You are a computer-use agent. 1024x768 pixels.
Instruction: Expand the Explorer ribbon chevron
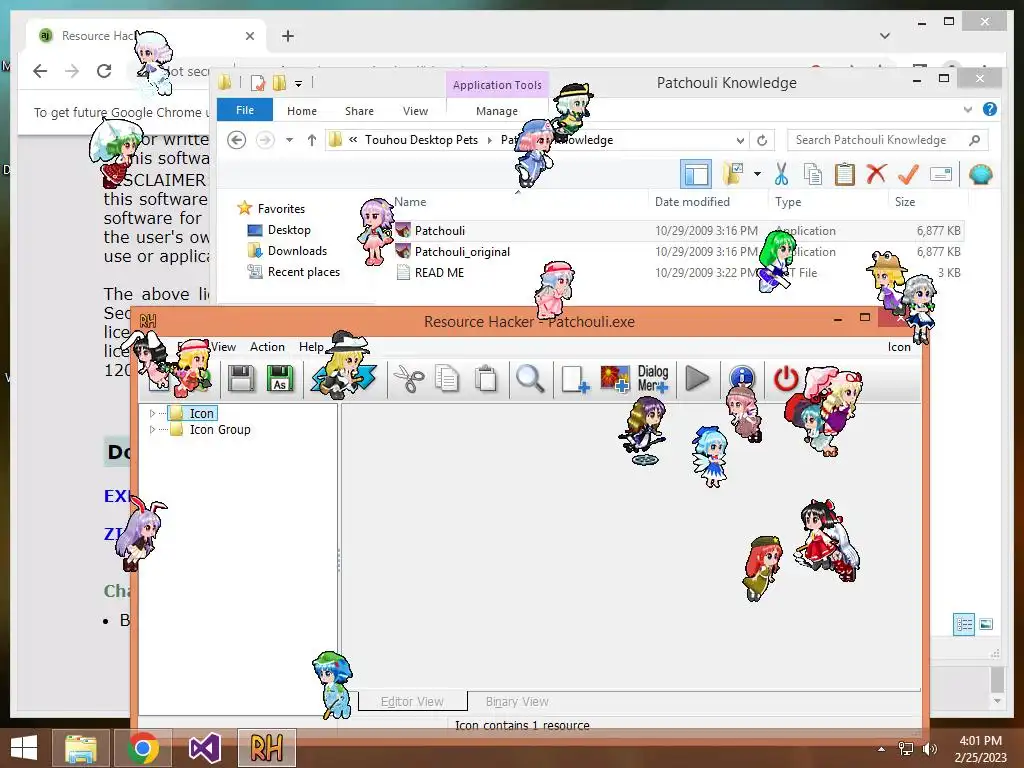(967, 109)
